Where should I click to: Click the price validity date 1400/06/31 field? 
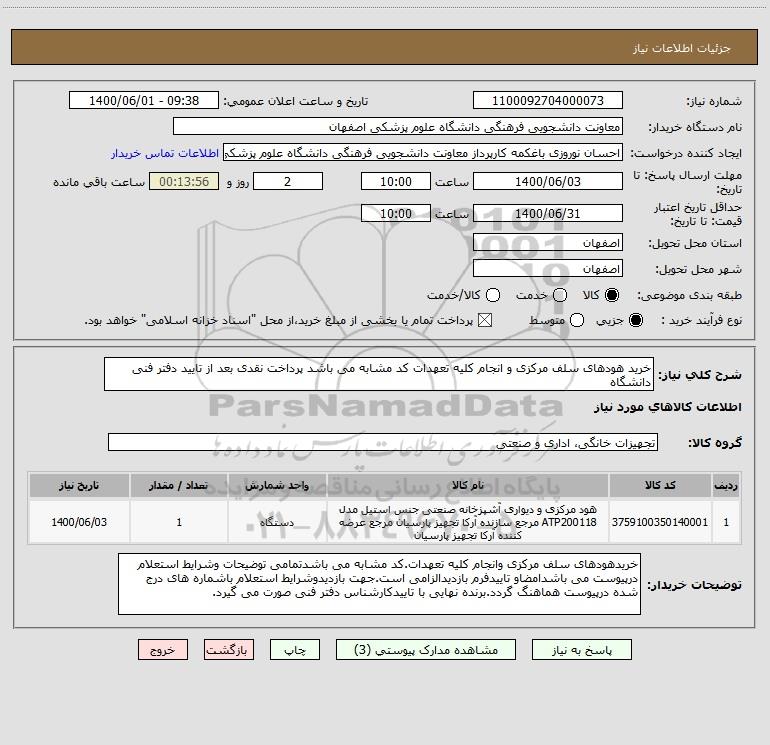[548, 213]
